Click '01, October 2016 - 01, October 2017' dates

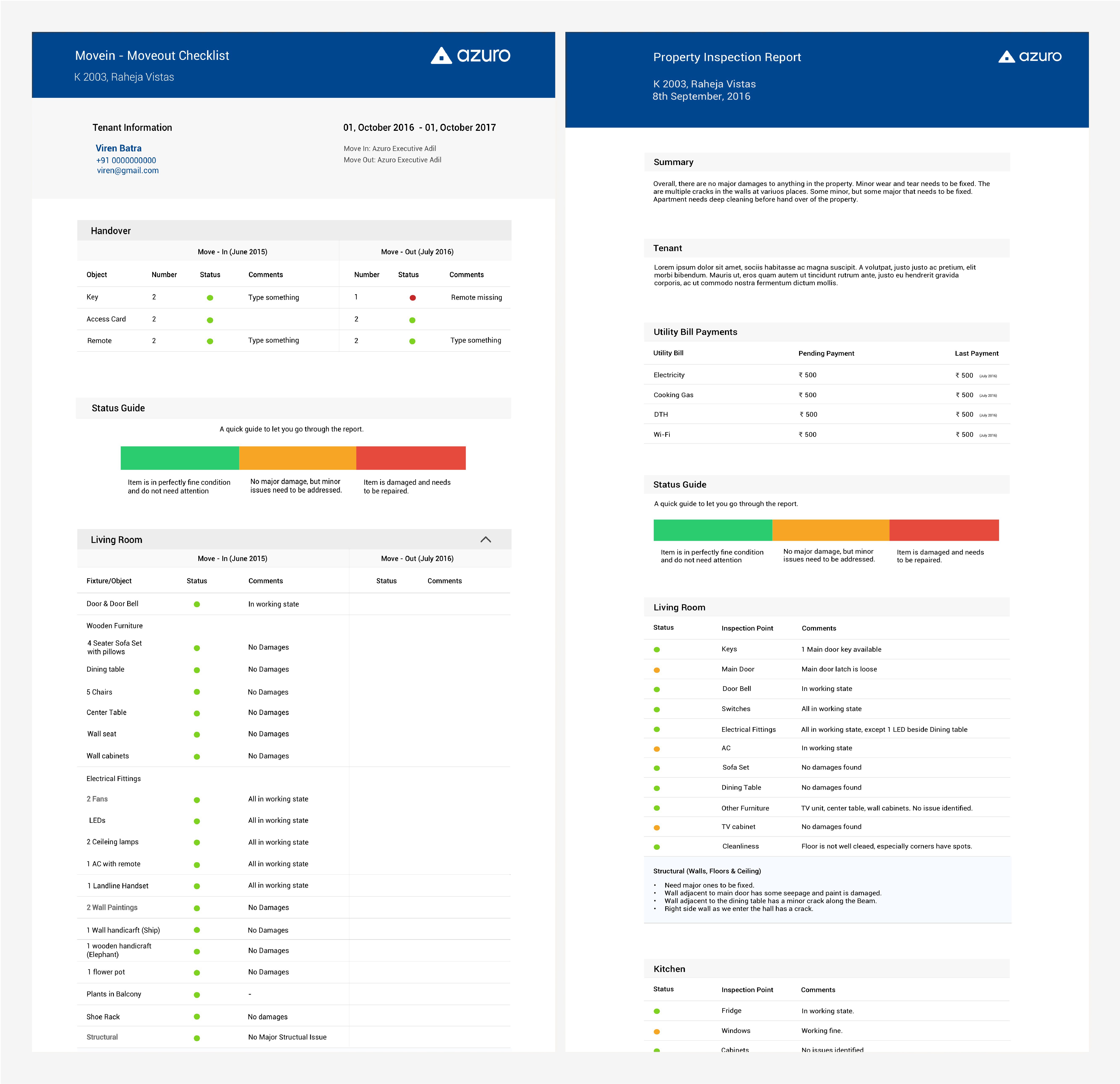pyautogui.click(x=419, y=127)
